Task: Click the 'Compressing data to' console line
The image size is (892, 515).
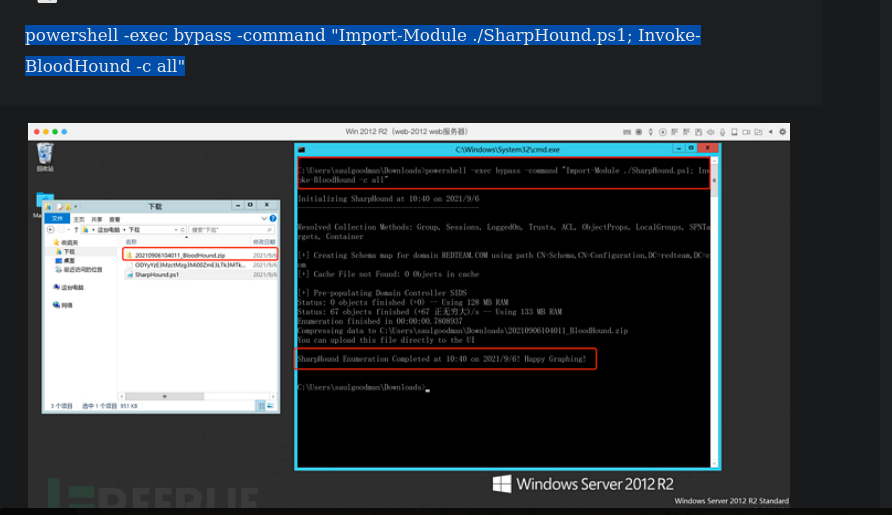Action: [462, 331]
